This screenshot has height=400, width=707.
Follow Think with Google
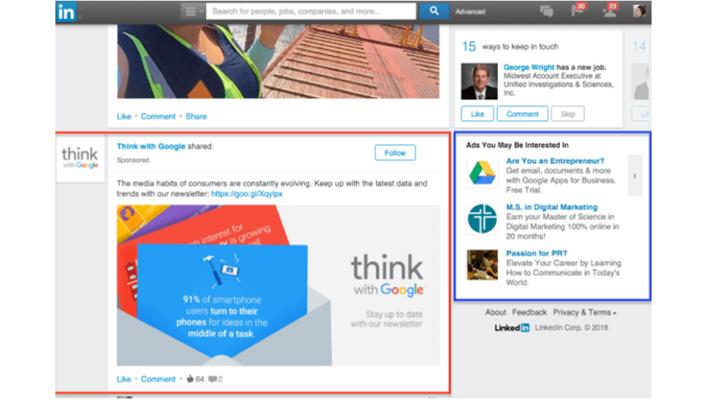coord(395,153)
